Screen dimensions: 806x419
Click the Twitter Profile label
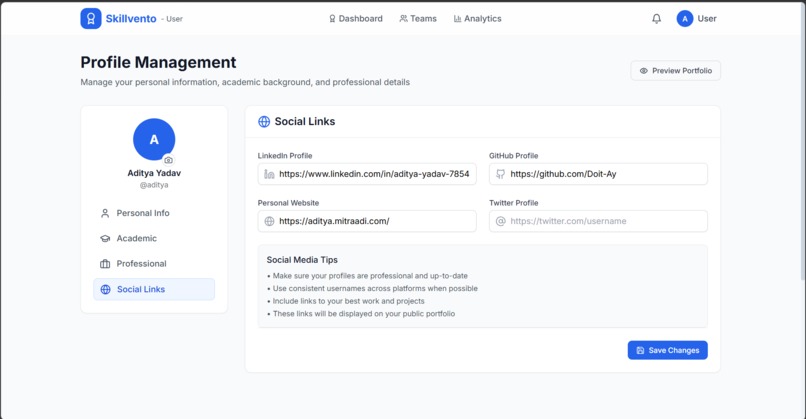coord(514,203)
